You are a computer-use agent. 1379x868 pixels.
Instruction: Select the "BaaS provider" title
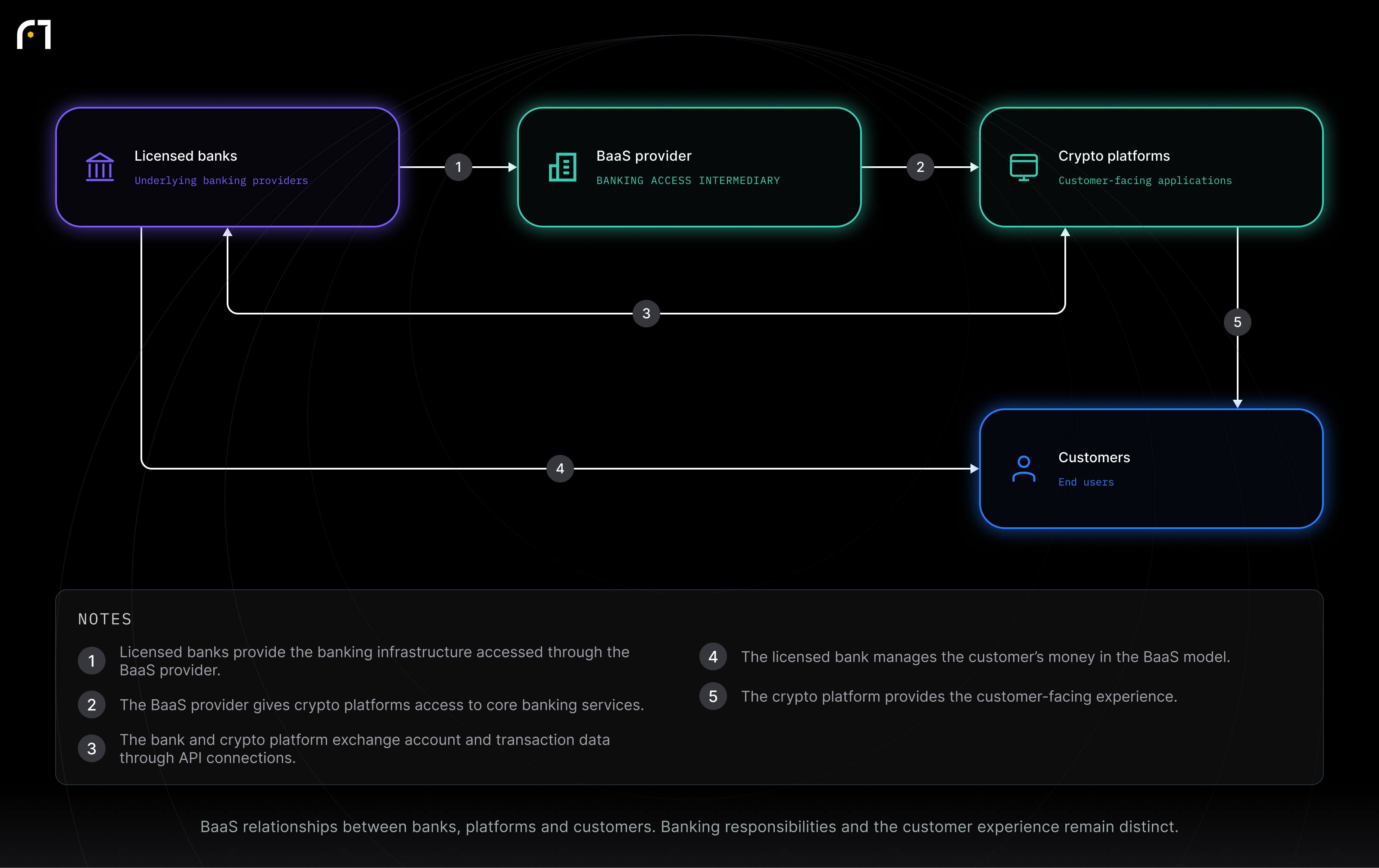644,156
